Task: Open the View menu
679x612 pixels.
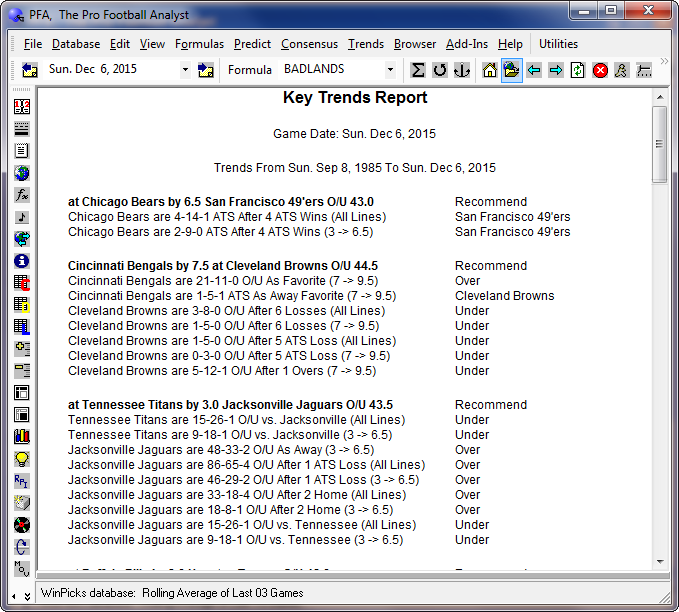Action: pyautogui.click(x=152, y=44)
